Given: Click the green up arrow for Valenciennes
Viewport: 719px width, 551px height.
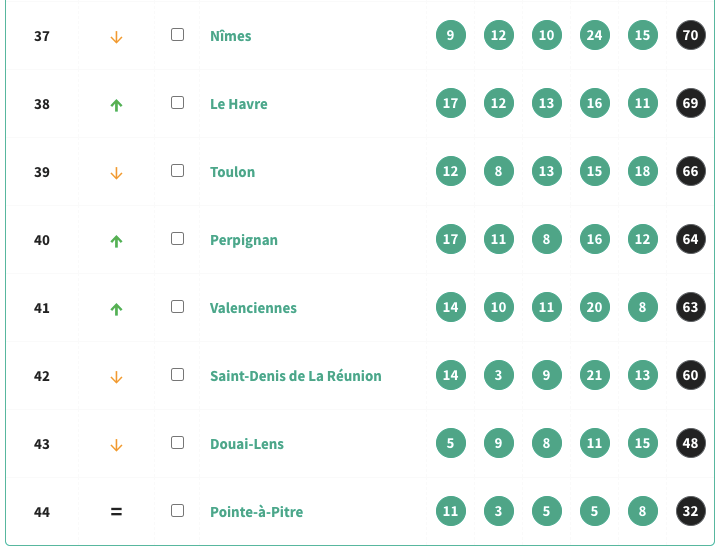Looking at the screenshot, I should (116, 309).
